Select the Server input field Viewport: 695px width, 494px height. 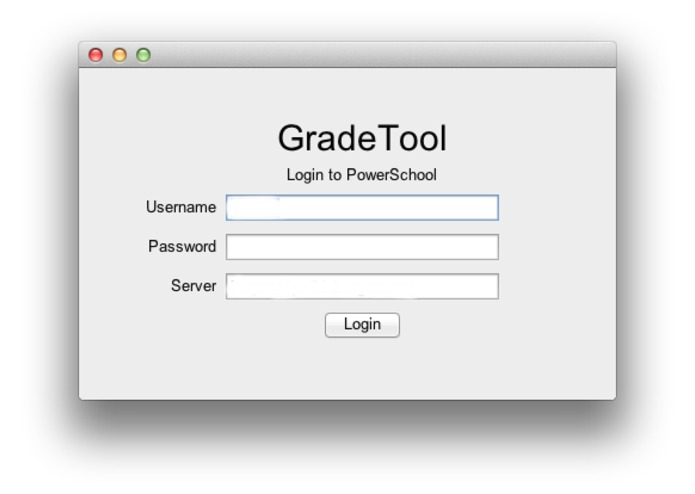[362, 286]
